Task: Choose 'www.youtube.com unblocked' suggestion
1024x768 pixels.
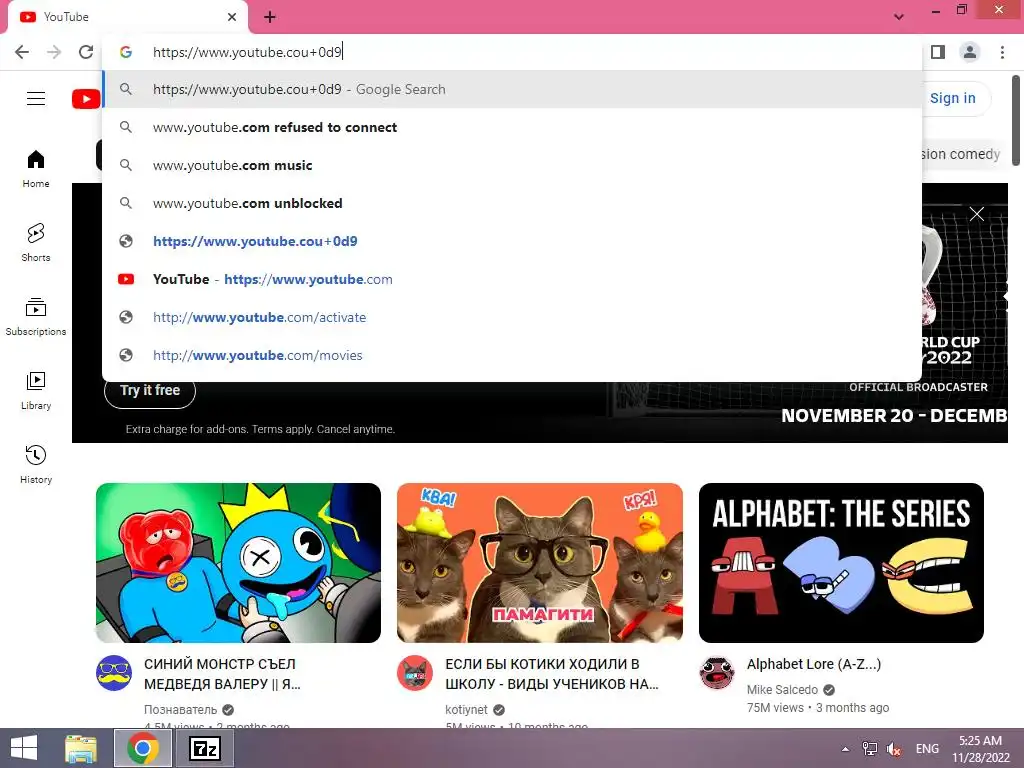Action: pyautogui.click(x=512, y=203)
